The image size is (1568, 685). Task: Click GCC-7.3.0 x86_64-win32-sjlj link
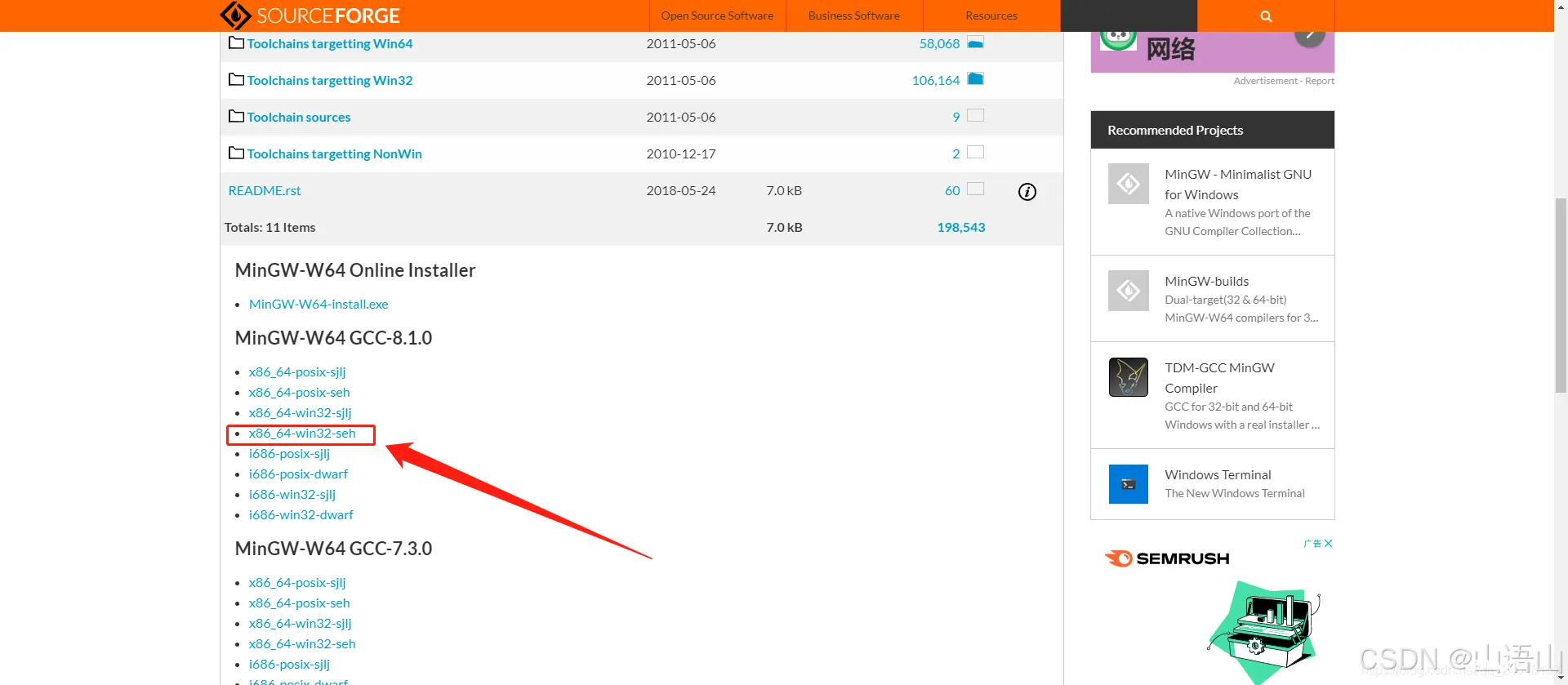(301, 623)
